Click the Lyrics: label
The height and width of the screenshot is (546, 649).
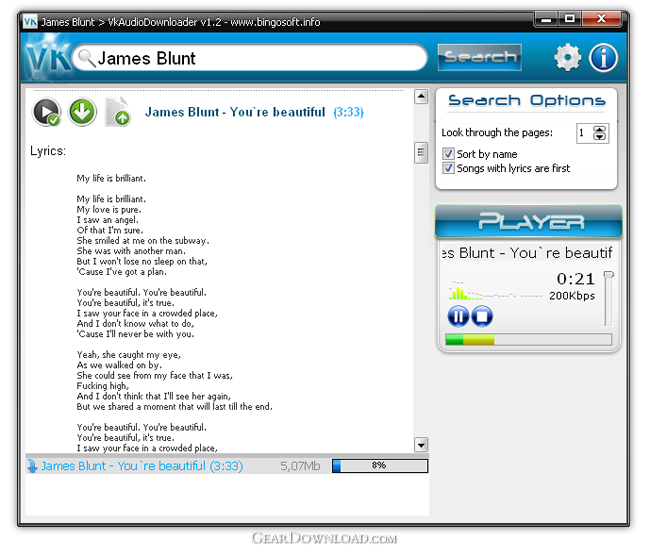[x=48, y=151]
